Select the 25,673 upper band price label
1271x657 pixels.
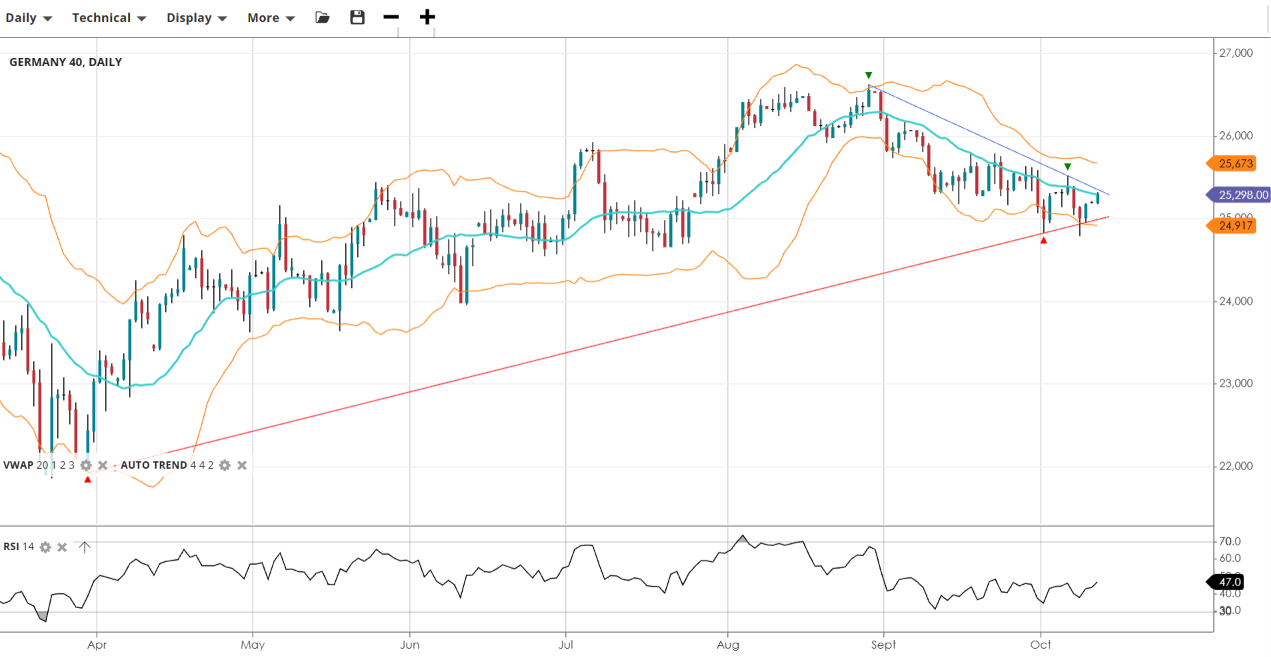[1232, 163]
